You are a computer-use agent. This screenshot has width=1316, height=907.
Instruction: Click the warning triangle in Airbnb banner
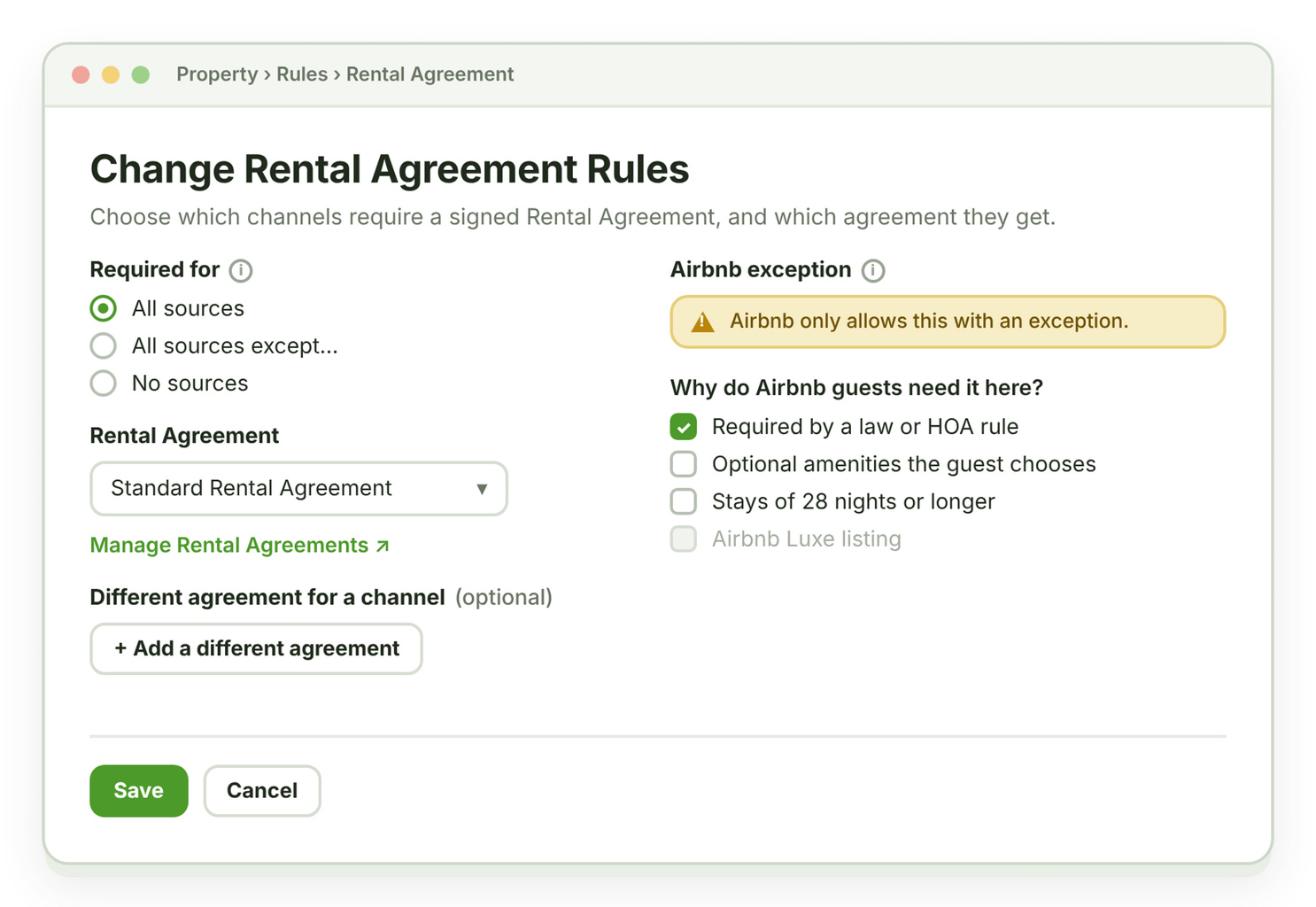coord(702,322)
